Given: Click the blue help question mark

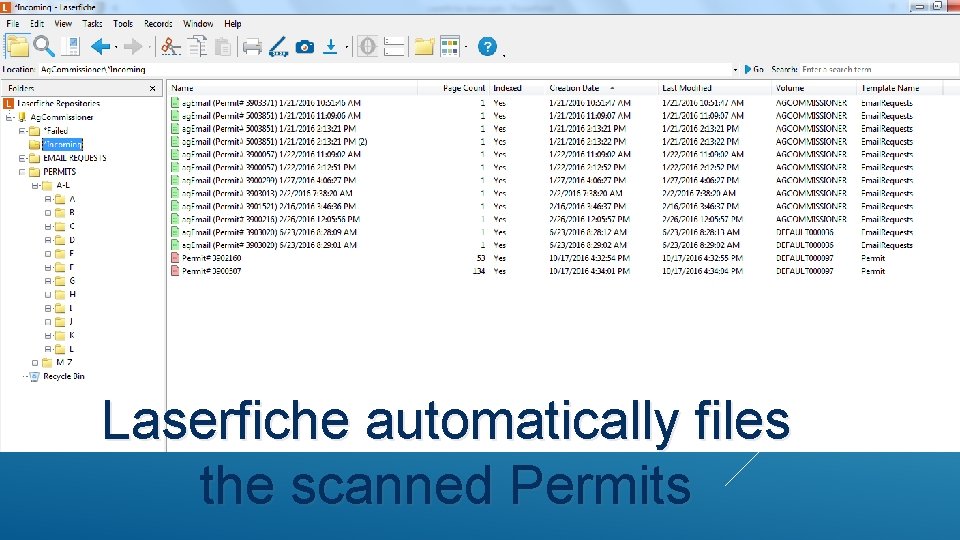Looking at the screenshot, I should 487,47.
